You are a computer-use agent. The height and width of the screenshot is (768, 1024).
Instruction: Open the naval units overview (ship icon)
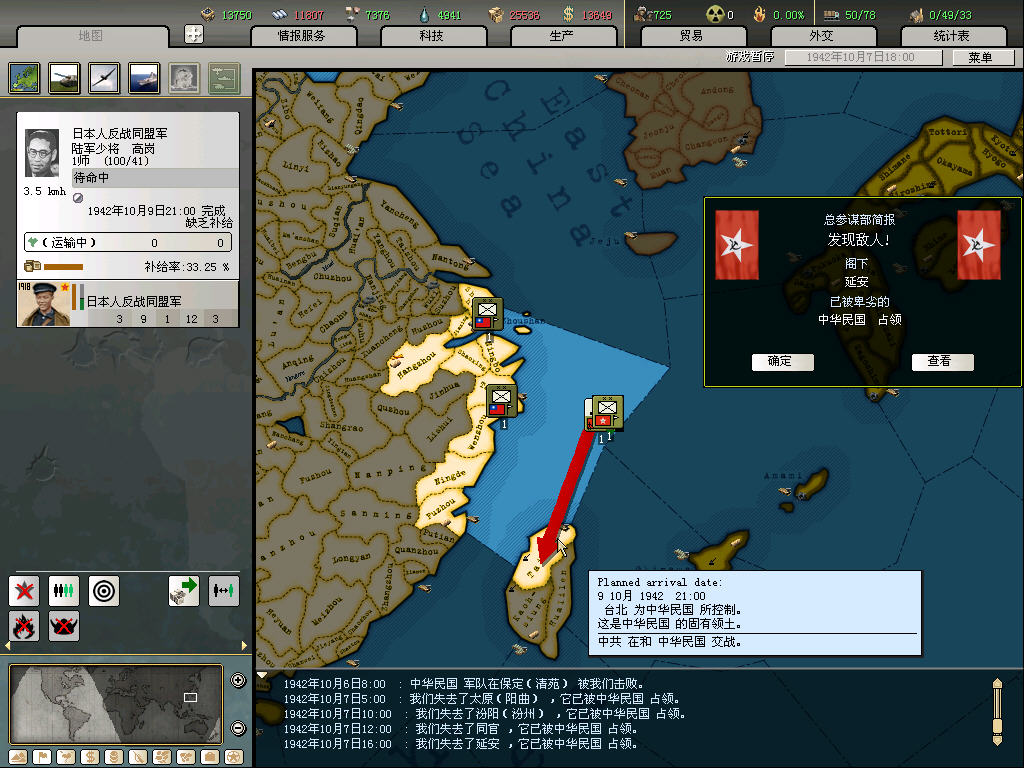click(144, 77)
